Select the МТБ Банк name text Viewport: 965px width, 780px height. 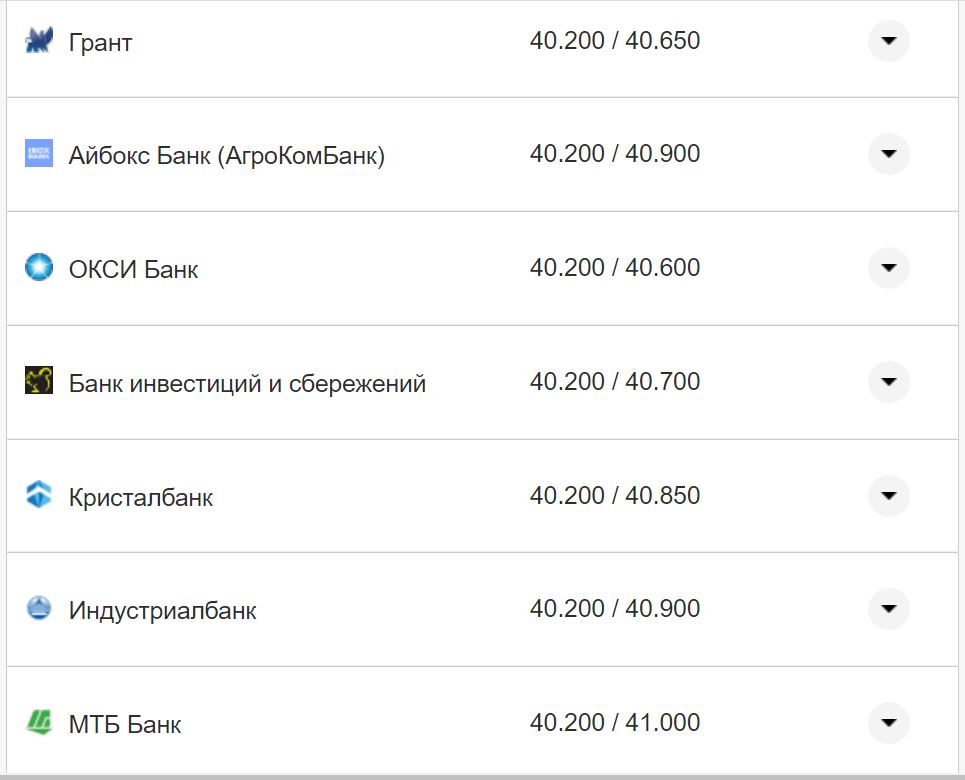point(124,722)
